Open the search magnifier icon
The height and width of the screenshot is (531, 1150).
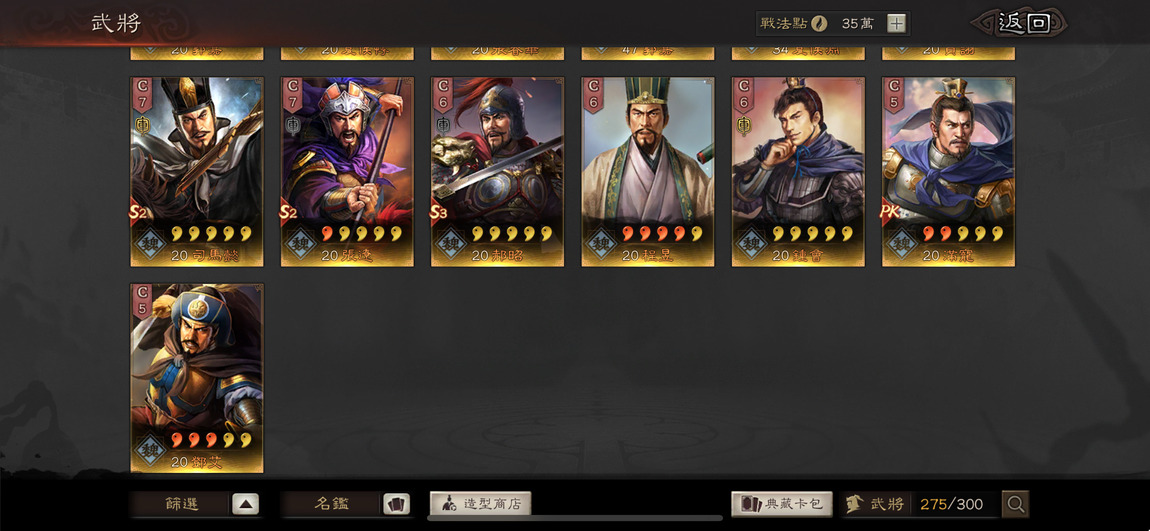[1016, 504]
